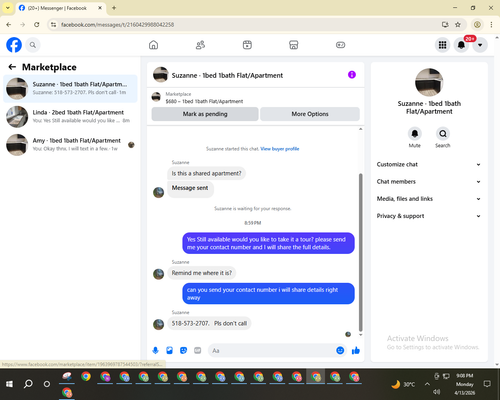Open the Friends icon in top navigation

coord(200,45)
